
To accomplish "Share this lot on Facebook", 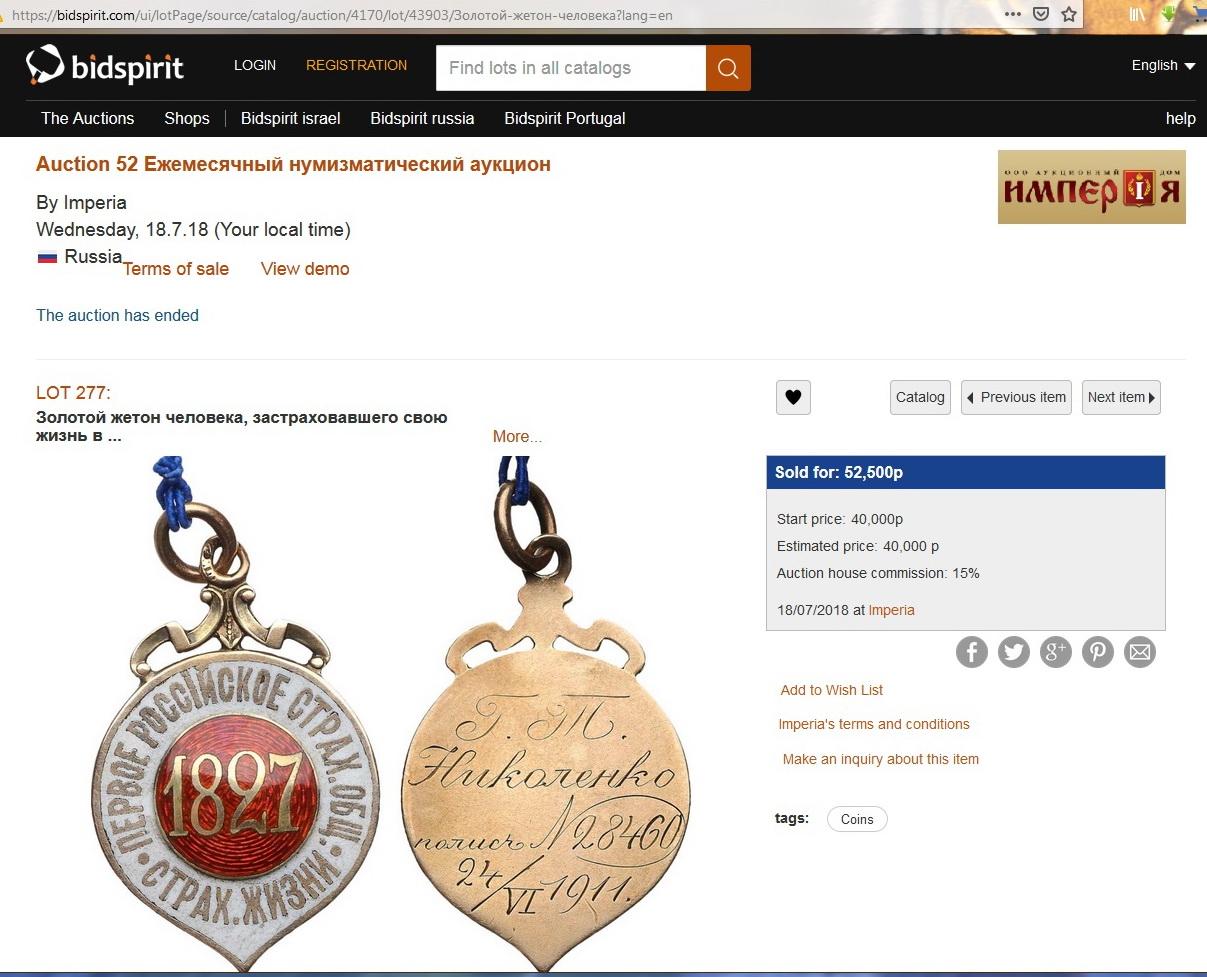I will pos(971,653).
